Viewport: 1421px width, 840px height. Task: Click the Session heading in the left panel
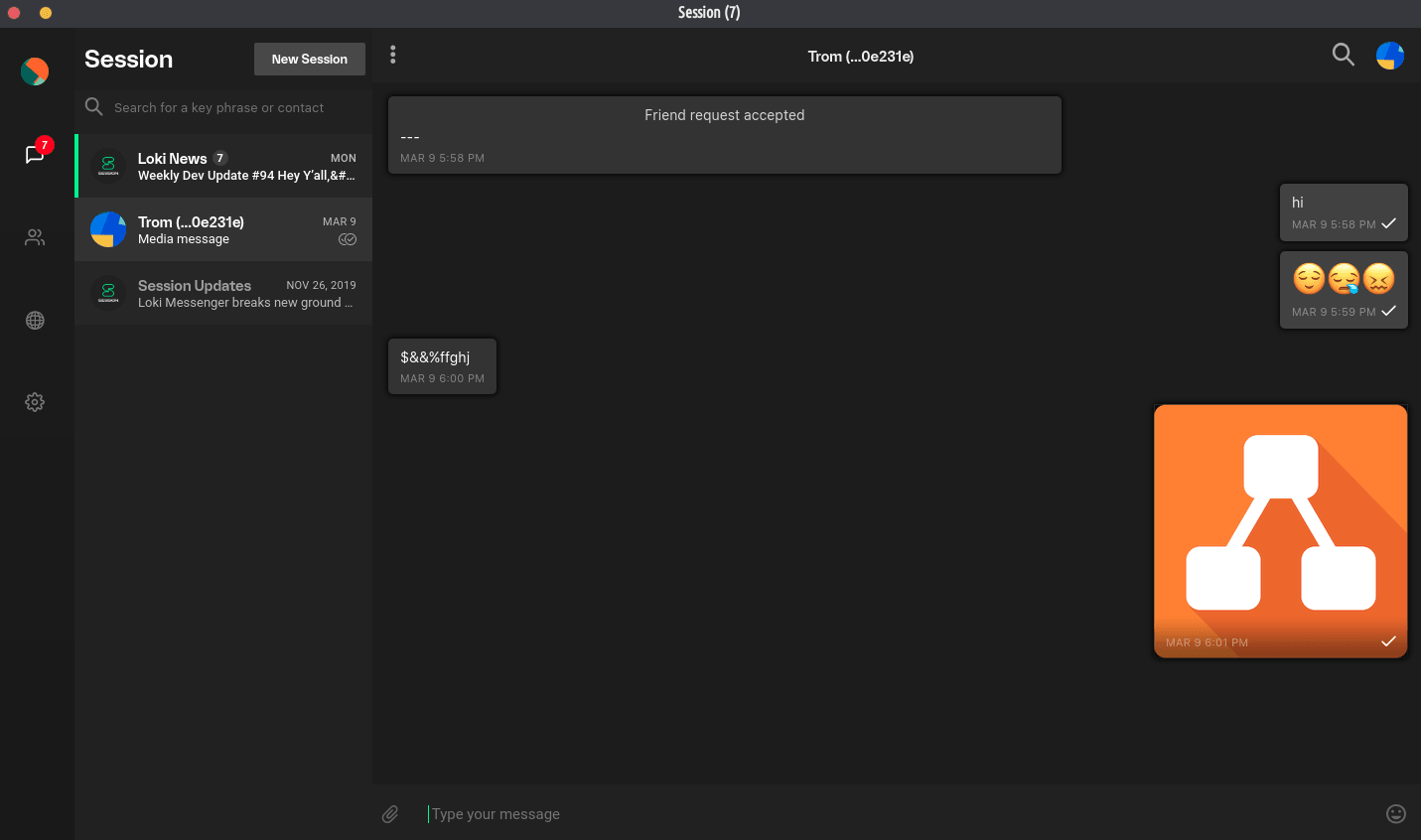click(129, 60)
